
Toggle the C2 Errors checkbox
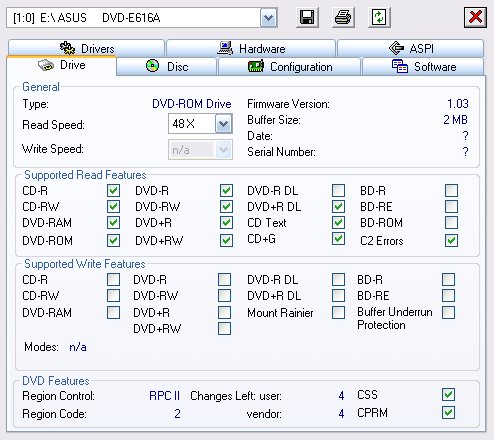[451, 240]
